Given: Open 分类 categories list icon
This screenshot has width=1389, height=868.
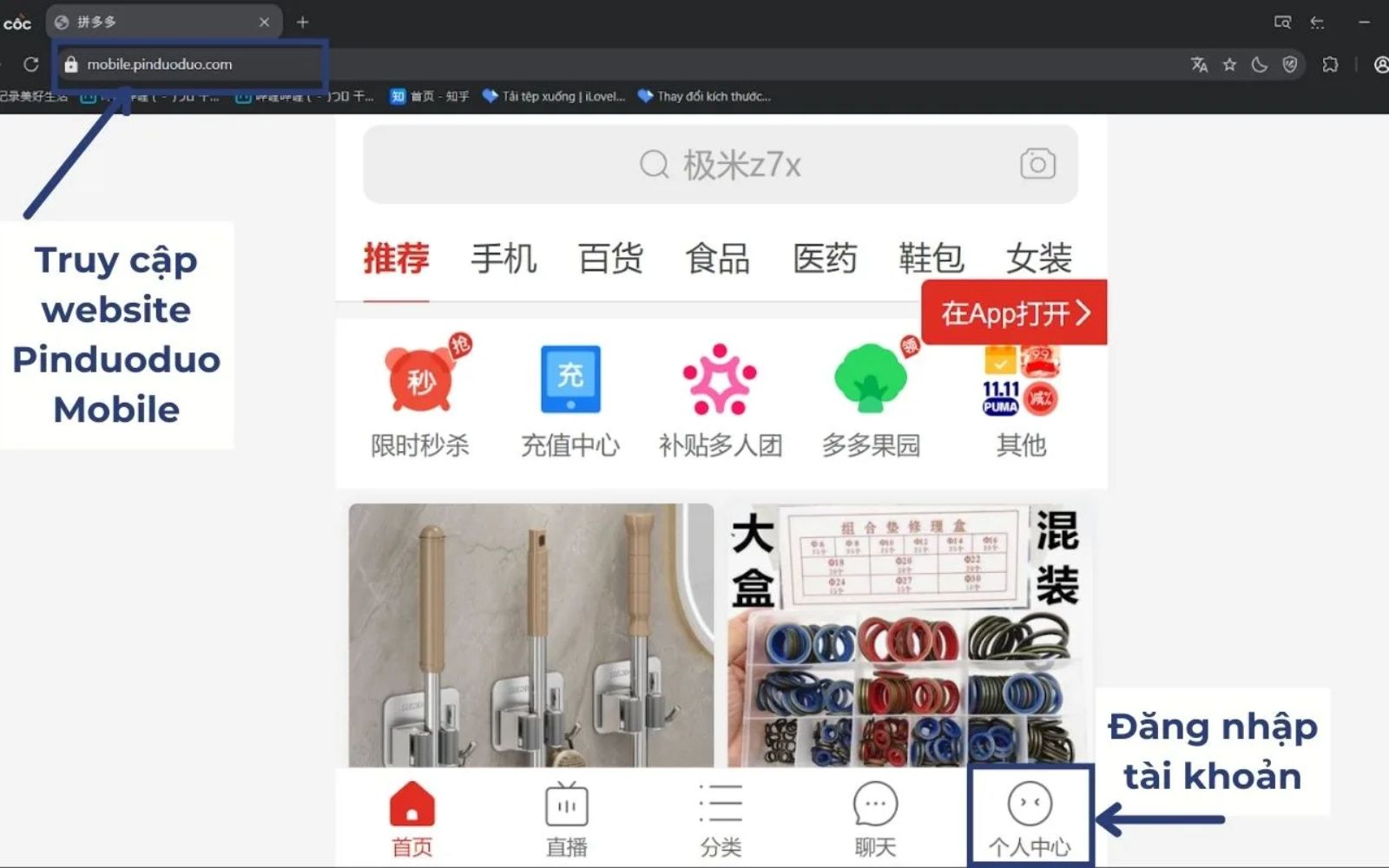Looking at the screenshot, I should [x=720, y=807].
